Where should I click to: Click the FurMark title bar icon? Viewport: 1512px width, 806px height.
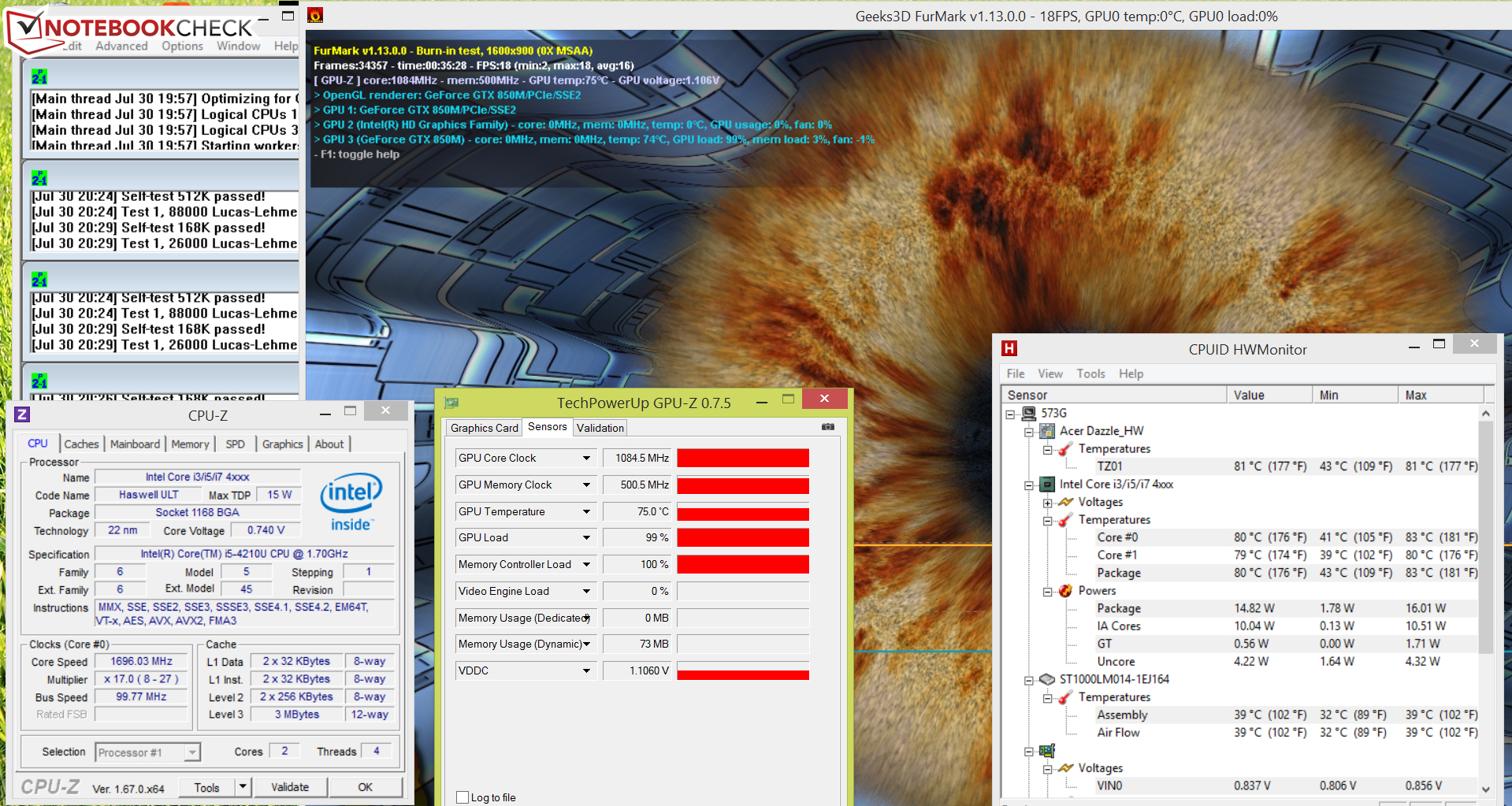coord(315,15)
